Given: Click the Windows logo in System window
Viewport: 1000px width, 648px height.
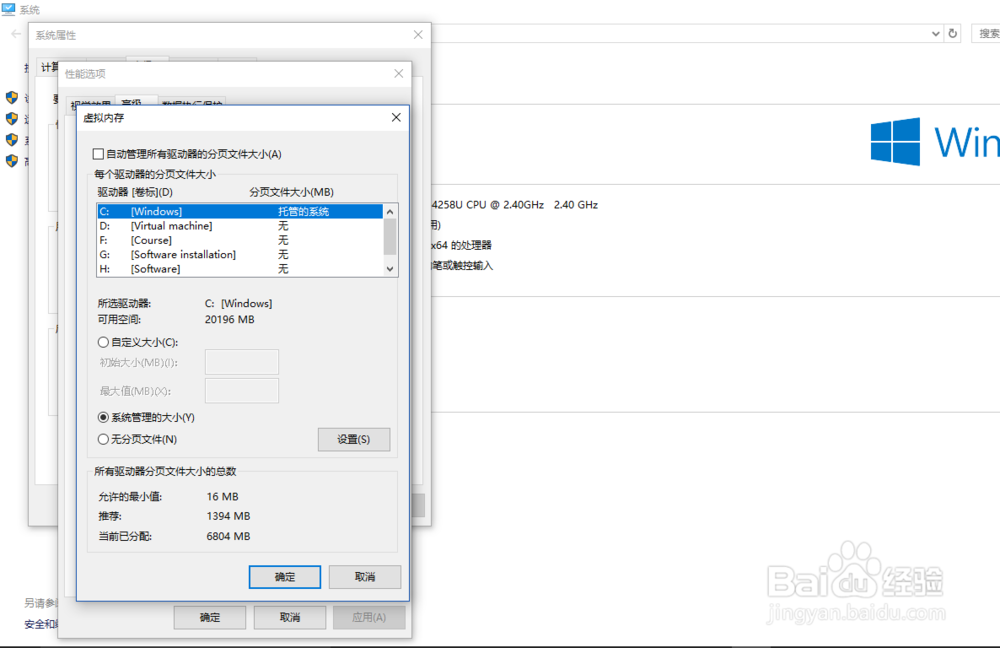Looking at the screenshot, I should pyautogui.click(x=895, y=142).
